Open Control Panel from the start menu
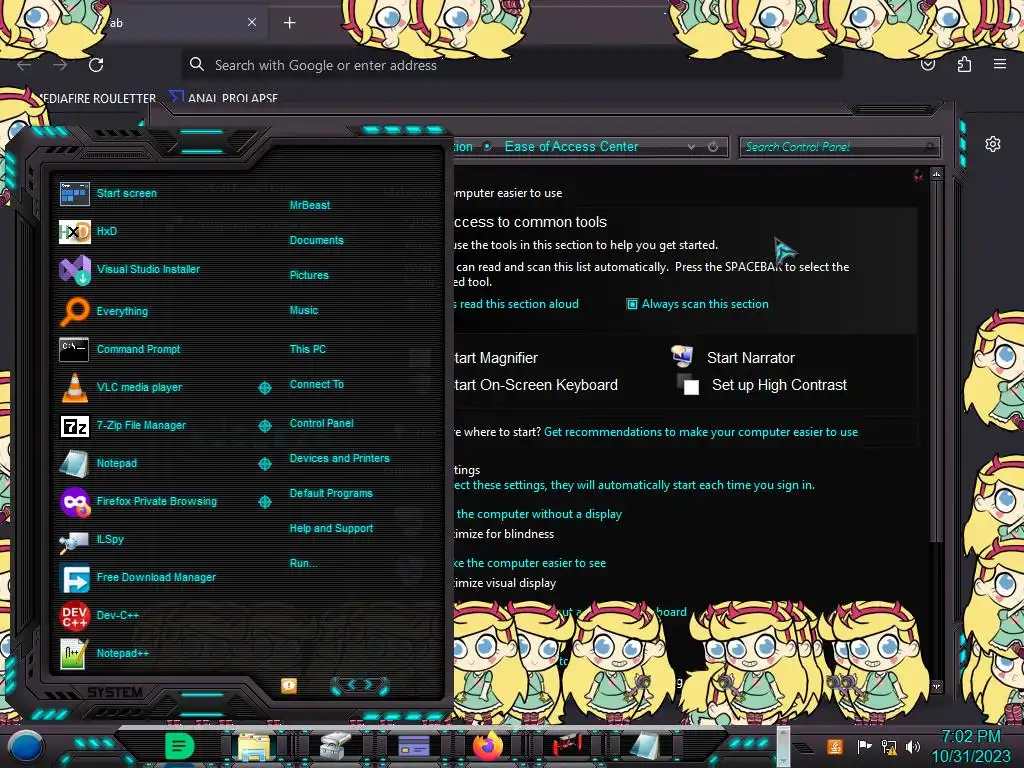The width and height of the screenshot is (1024, 768). (321, 423)
